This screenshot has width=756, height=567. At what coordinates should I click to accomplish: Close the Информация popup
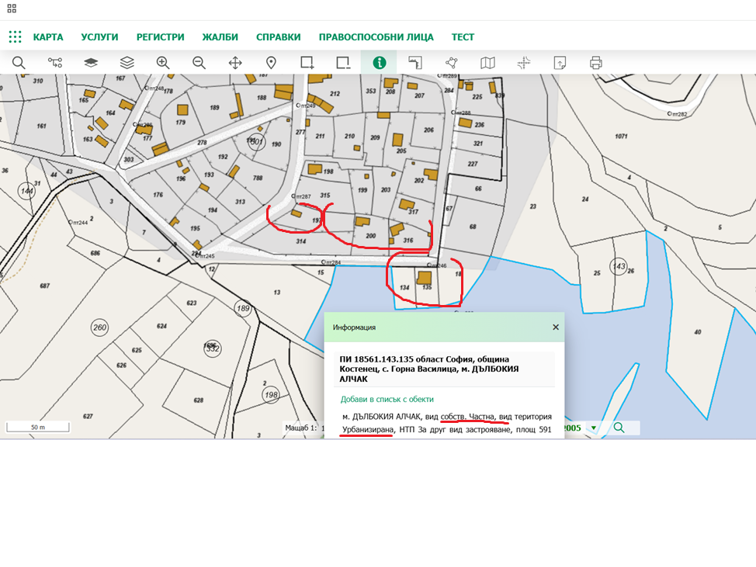click(x=556, y=327)
